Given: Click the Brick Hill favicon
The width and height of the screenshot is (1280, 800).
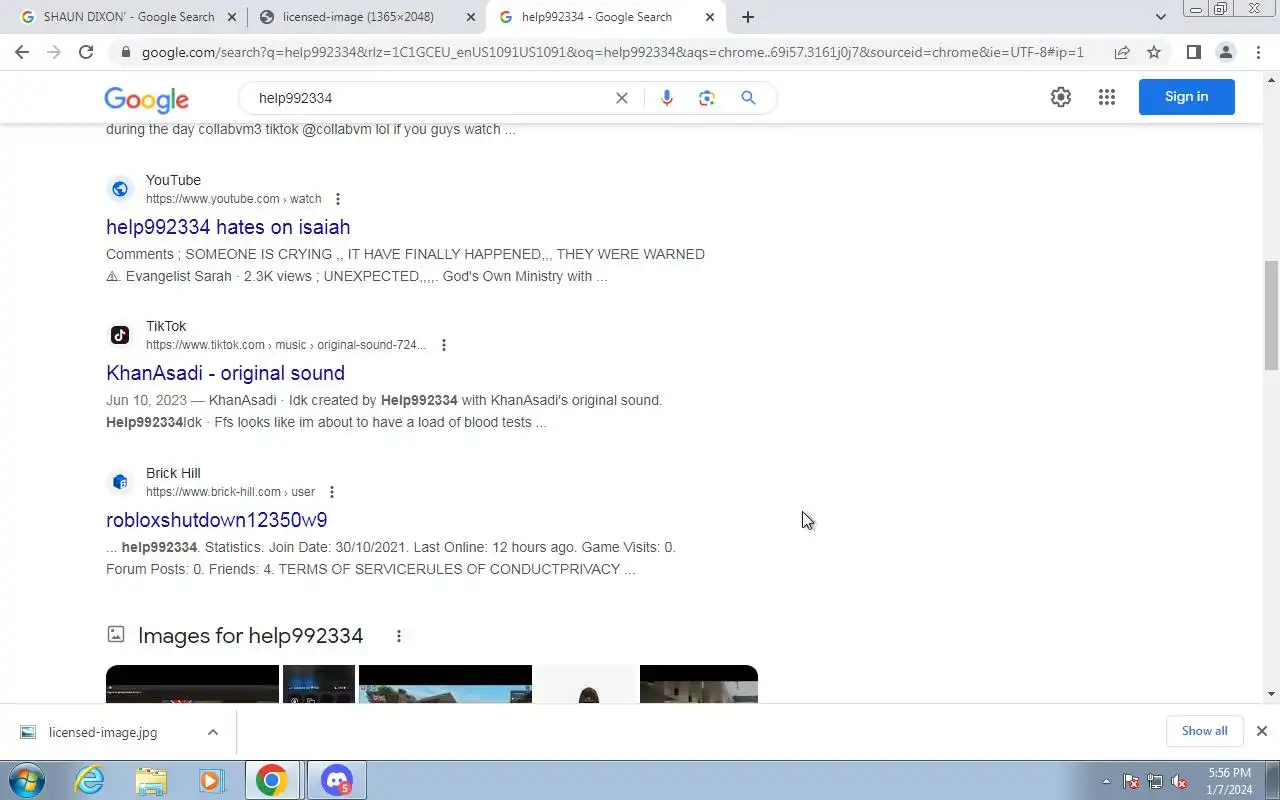Looking at the screenshot, I should pyautogui.click(x=120, y=482).
